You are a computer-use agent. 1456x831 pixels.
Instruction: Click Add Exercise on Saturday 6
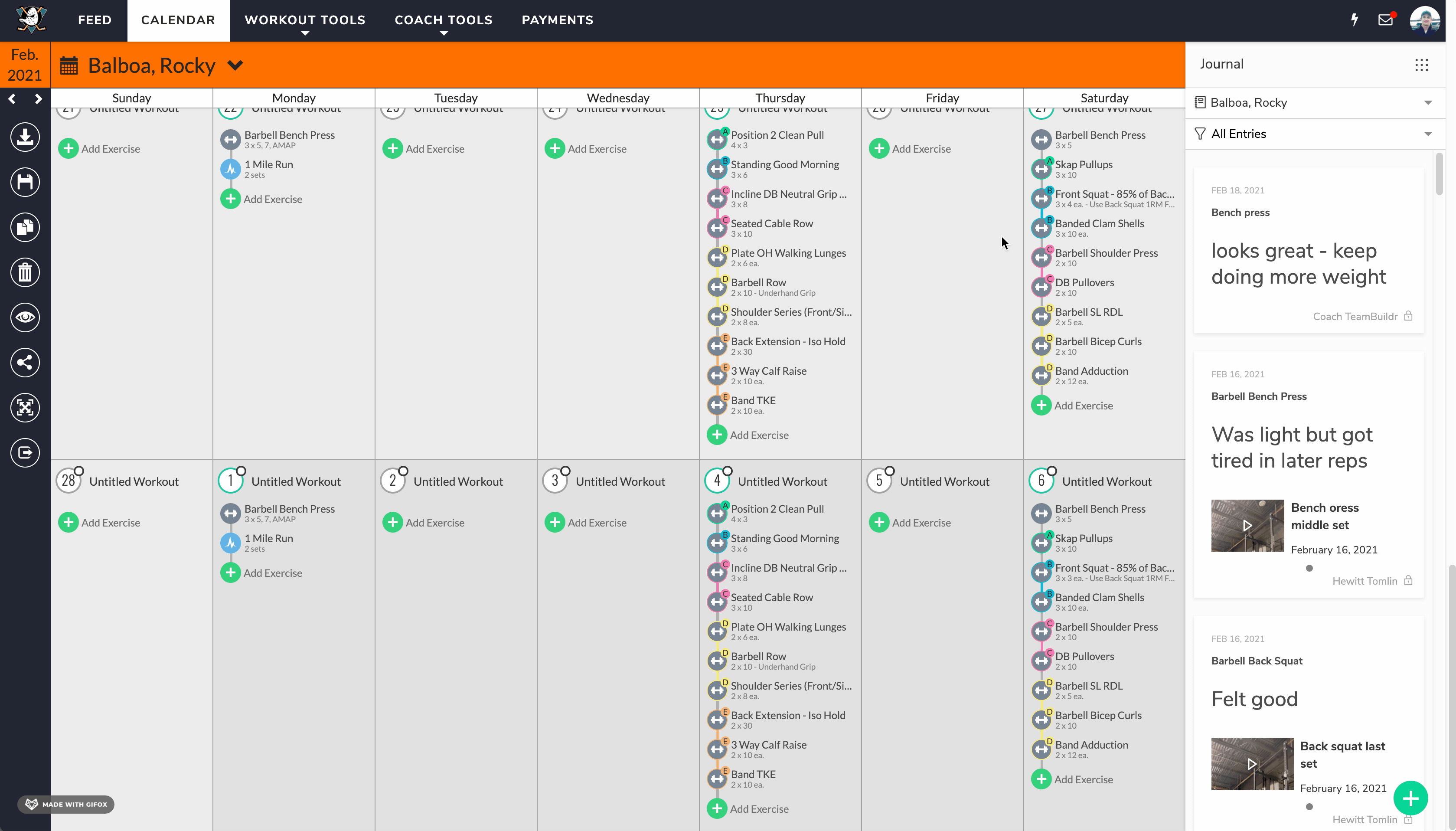pos(1072,779)
